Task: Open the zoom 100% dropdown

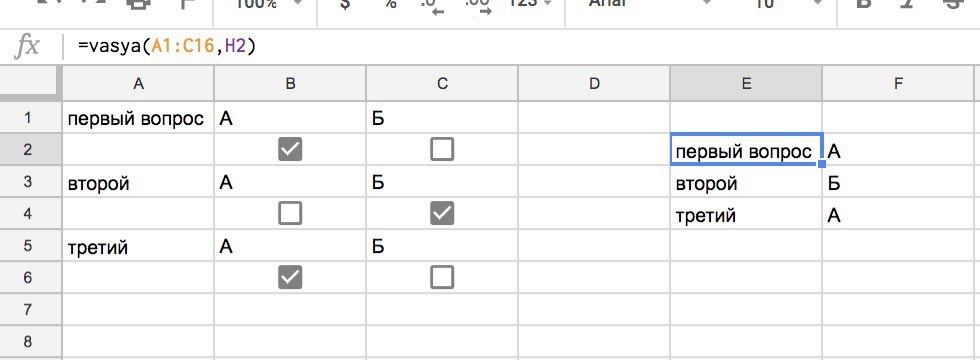Action: 268,4
